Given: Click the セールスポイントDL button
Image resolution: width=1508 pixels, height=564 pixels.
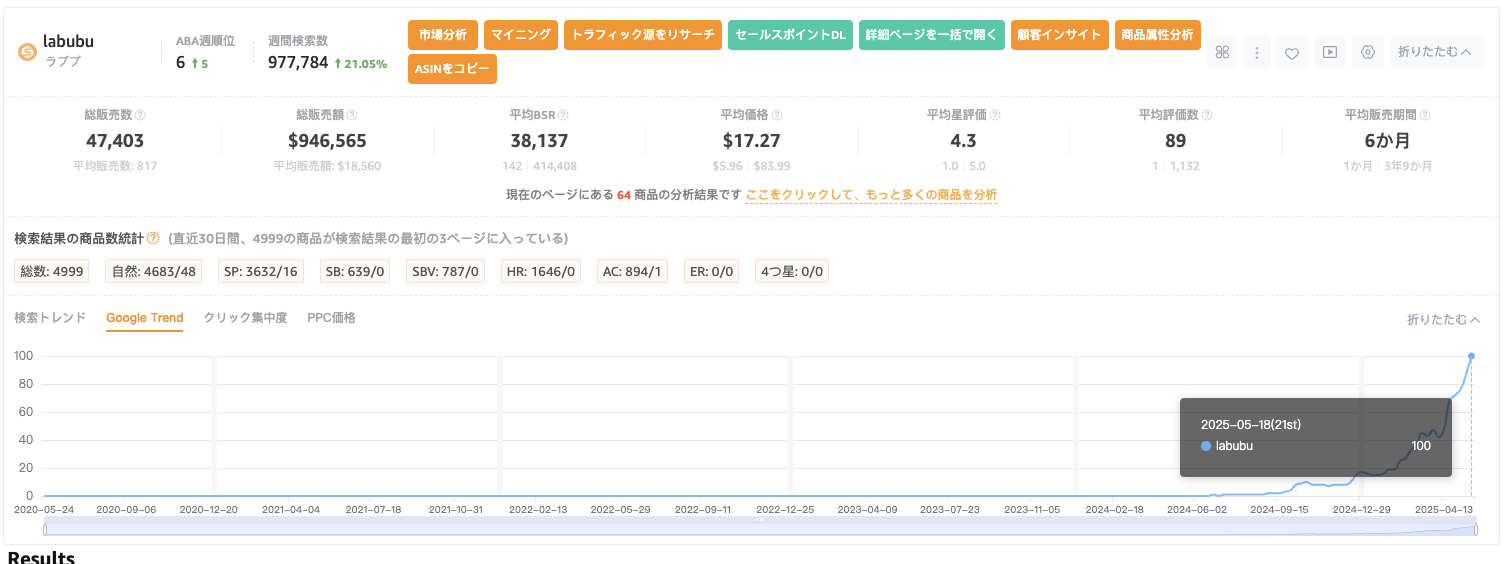Looking at the screenshot, I should (790, 35).
